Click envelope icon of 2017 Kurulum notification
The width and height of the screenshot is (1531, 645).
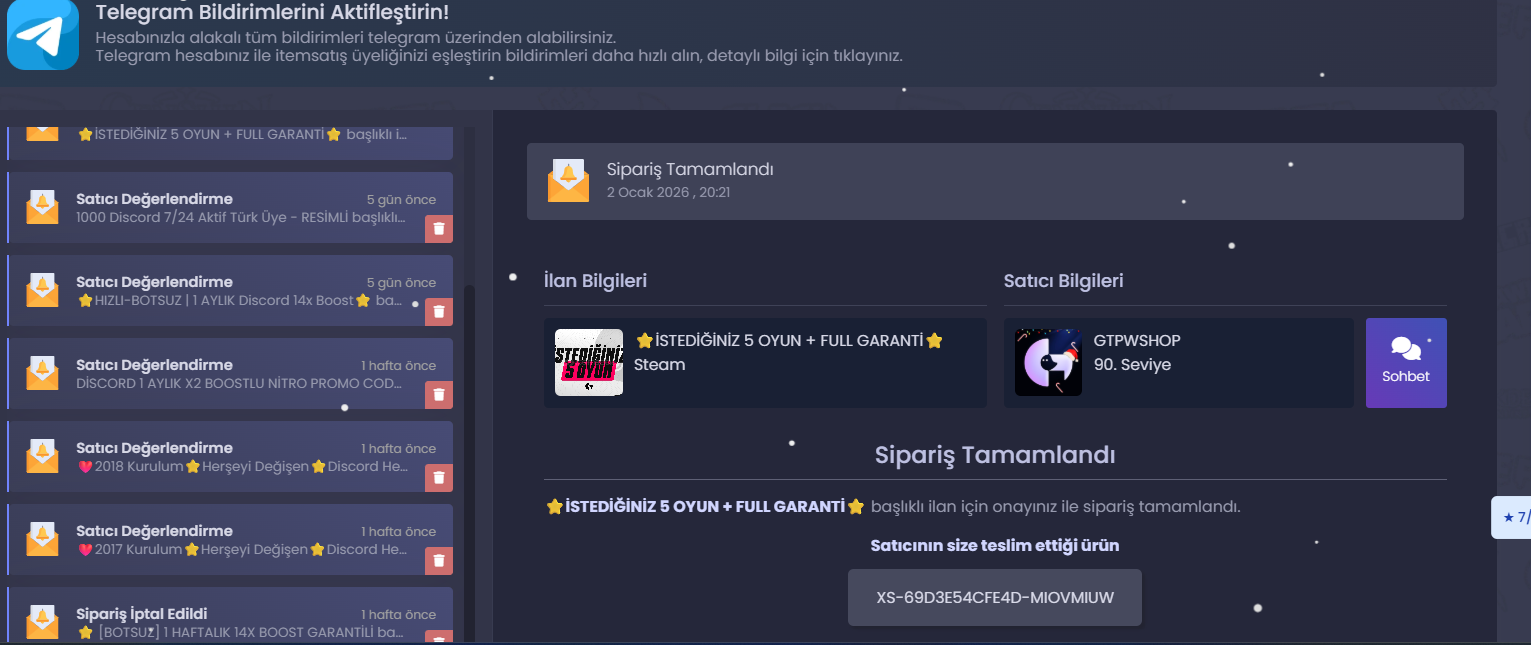pyautogui.click(x=42, y=539)
